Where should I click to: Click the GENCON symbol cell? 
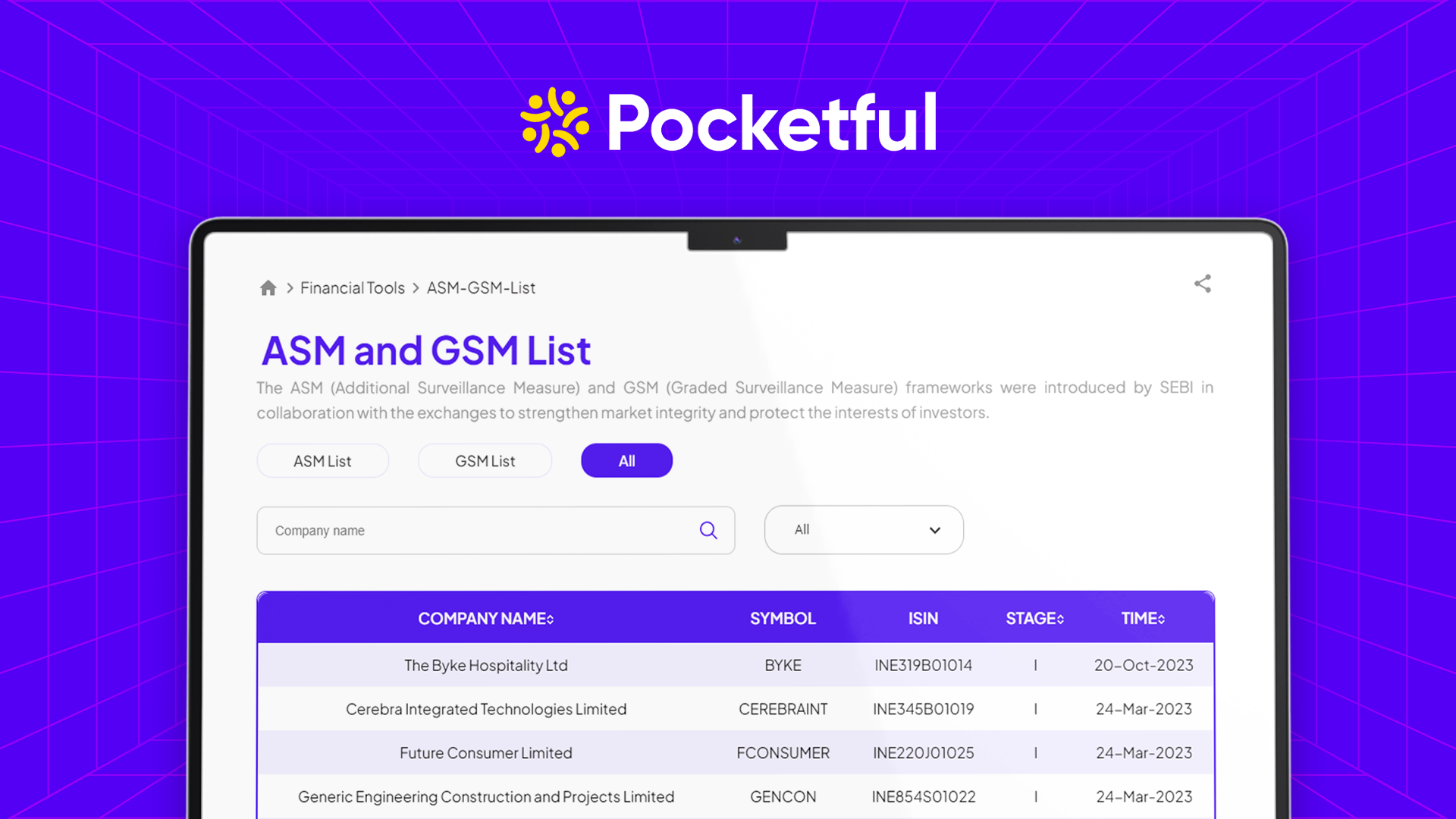(x=783, y=797)
